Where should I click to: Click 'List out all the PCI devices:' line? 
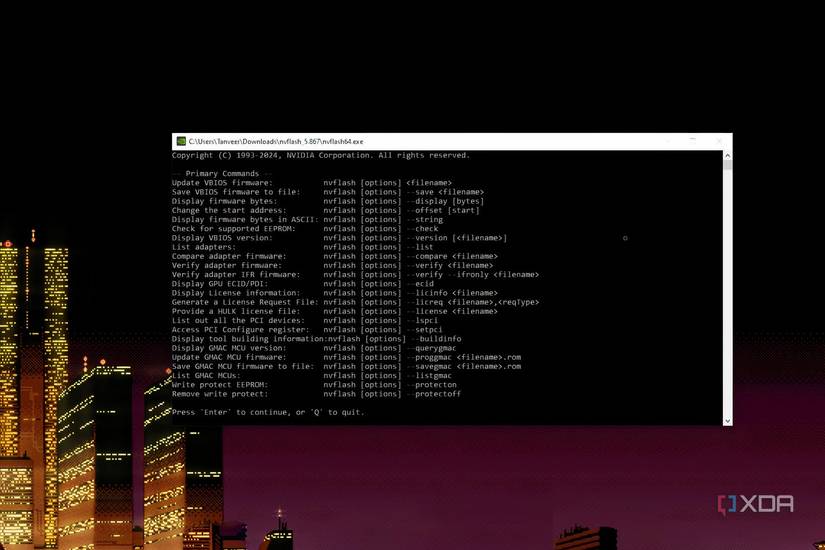pos(305,321)
